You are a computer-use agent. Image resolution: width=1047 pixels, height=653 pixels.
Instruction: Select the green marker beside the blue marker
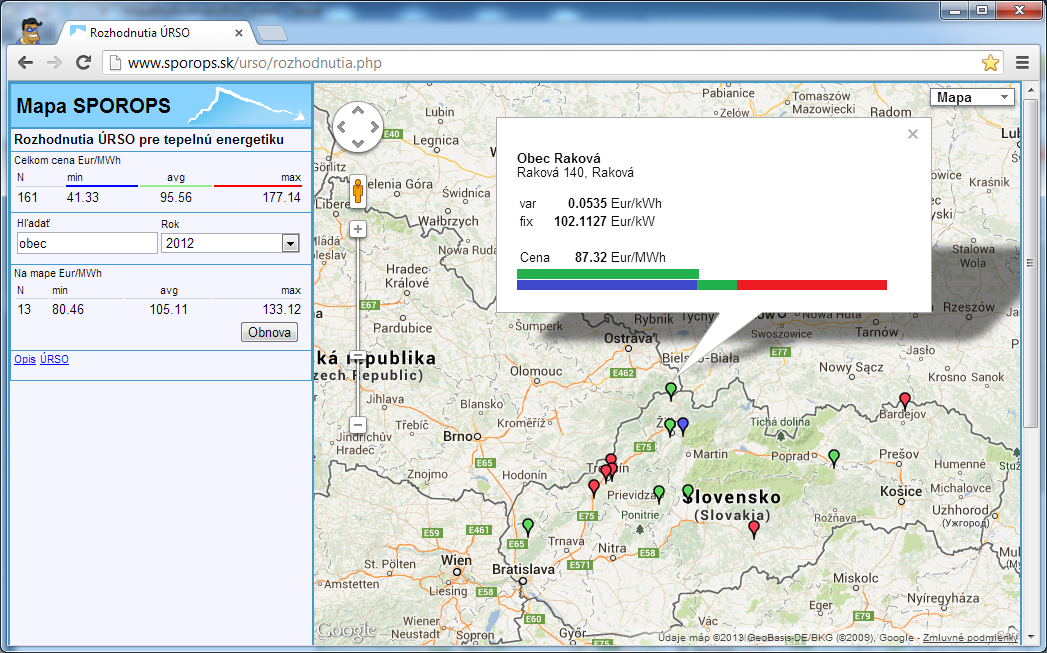670,426
